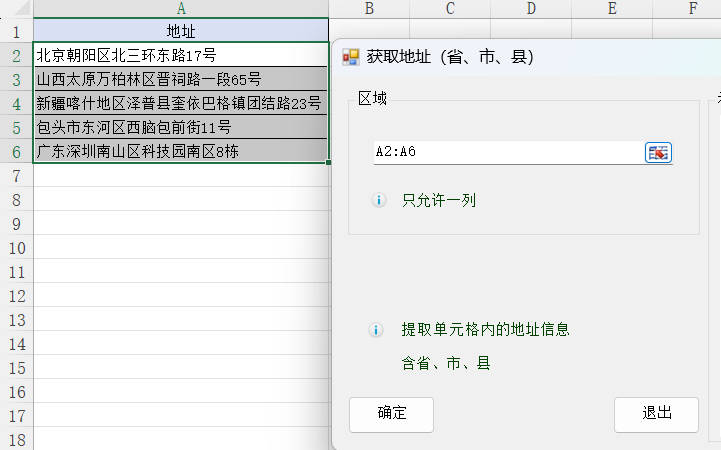Select the cell with 新疆喀什地区 address
Screen dimensions: 721x450
point(180,103)
